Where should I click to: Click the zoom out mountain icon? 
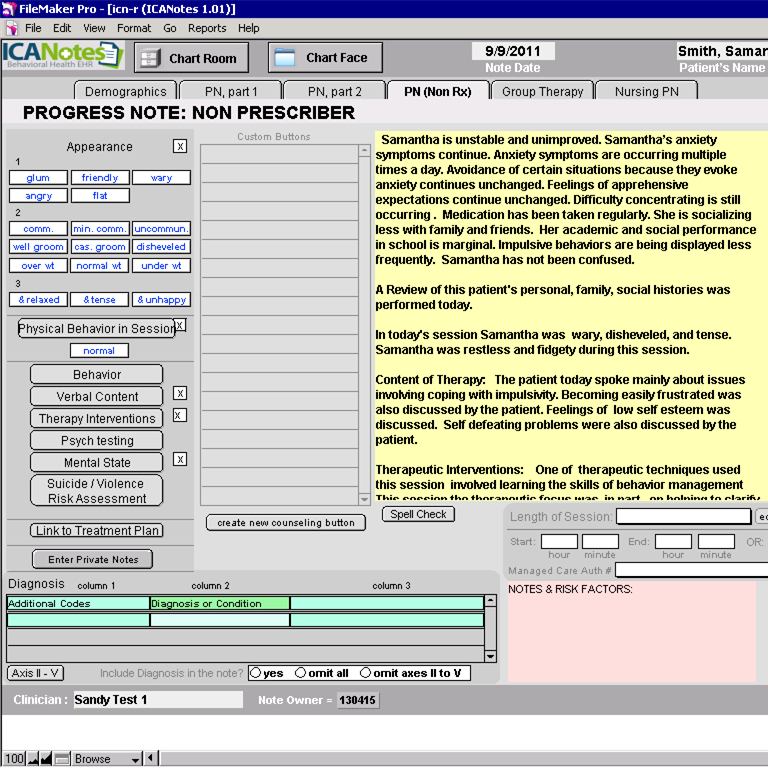coord(33,759)
